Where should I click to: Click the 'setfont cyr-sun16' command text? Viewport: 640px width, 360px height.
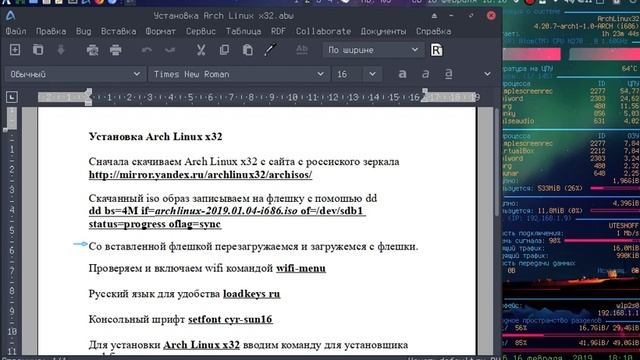coord(230,319)
